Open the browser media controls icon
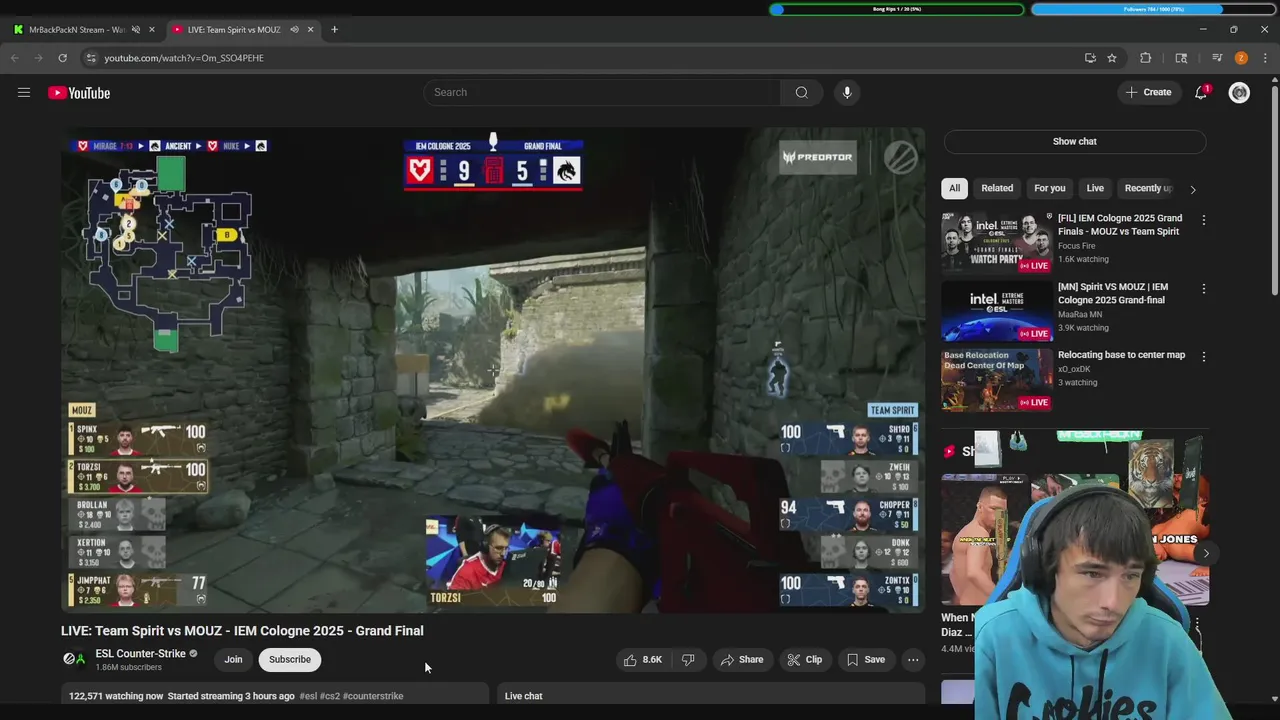 (x=1217, y=58)
